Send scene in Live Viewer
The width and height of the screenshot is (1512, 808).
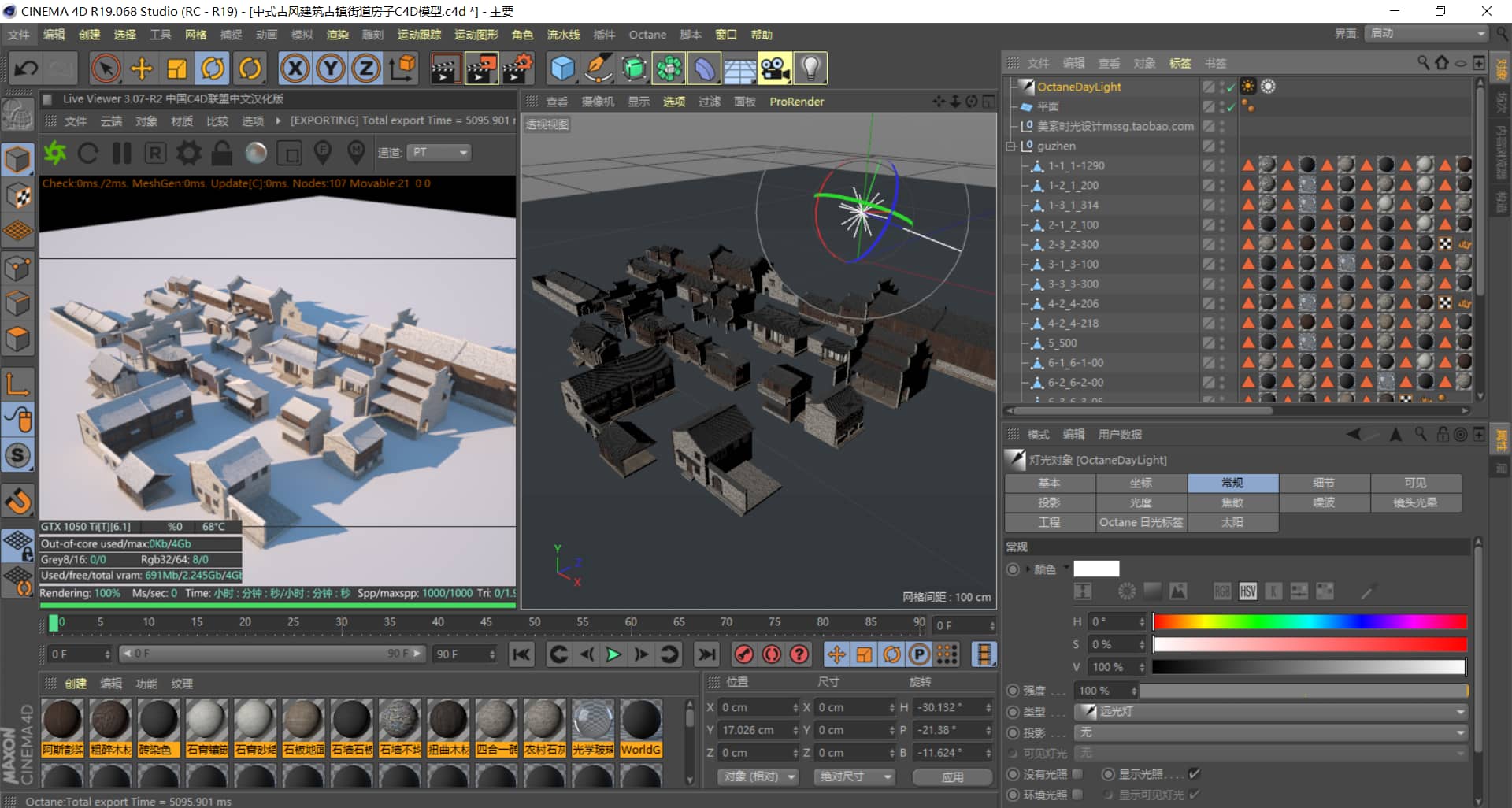tap(55, 152)
